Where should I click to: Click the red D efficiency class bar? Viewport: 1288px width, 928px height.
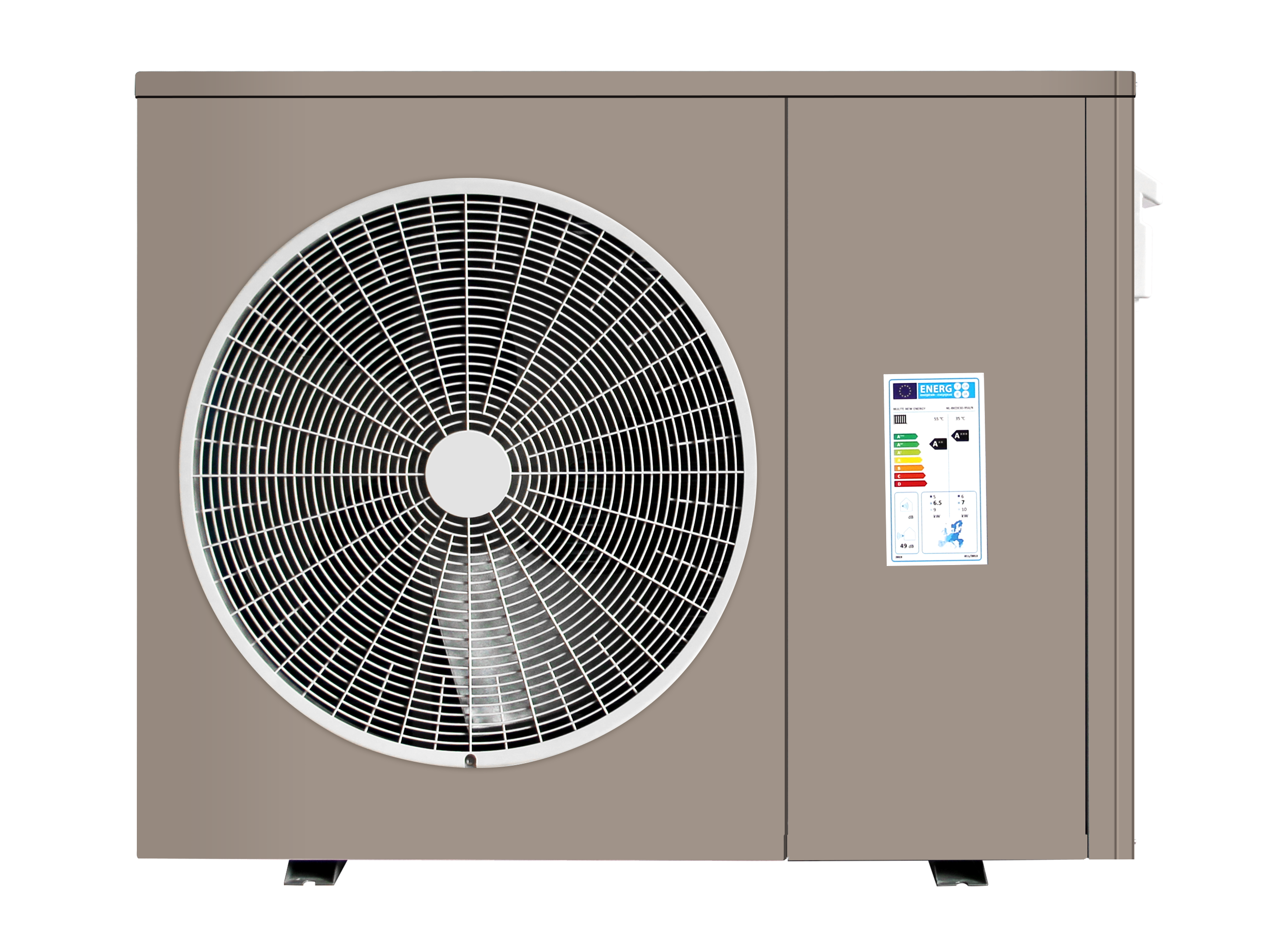tap(910, 484)
